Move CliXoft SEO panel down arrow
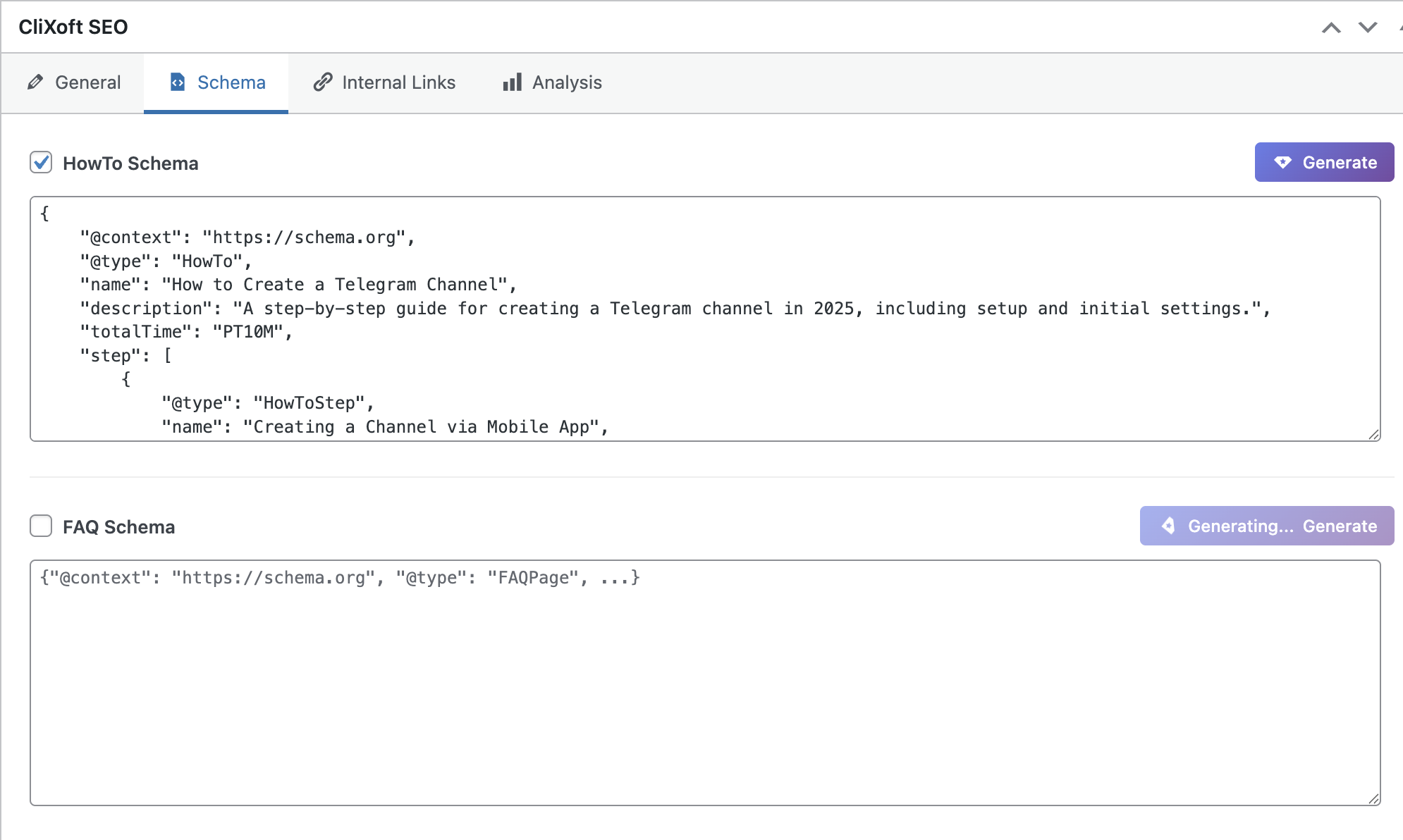 (1368, 27)
